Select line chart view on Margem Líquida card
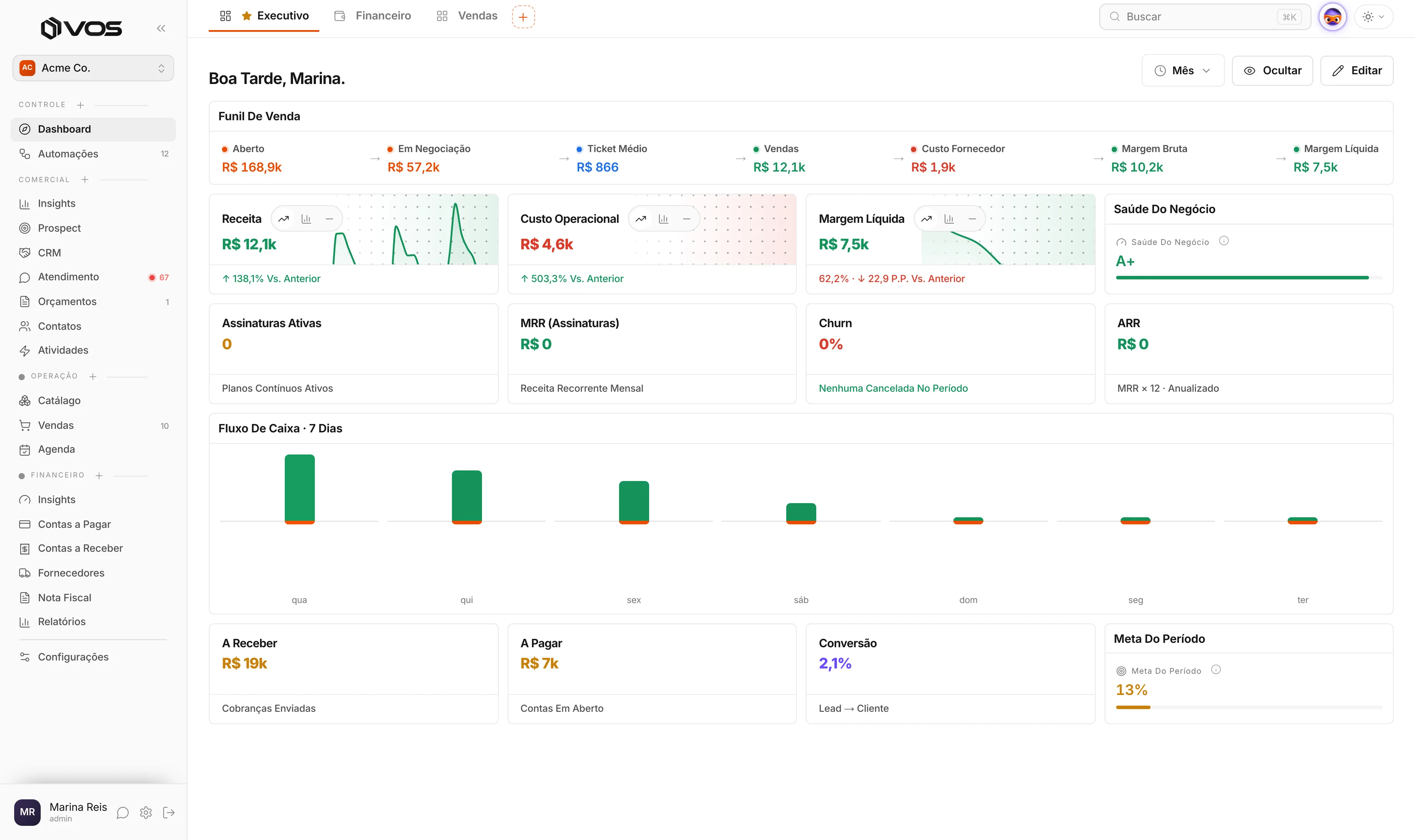This screenshot has width=1415, height=840. (x=926, y=219)
